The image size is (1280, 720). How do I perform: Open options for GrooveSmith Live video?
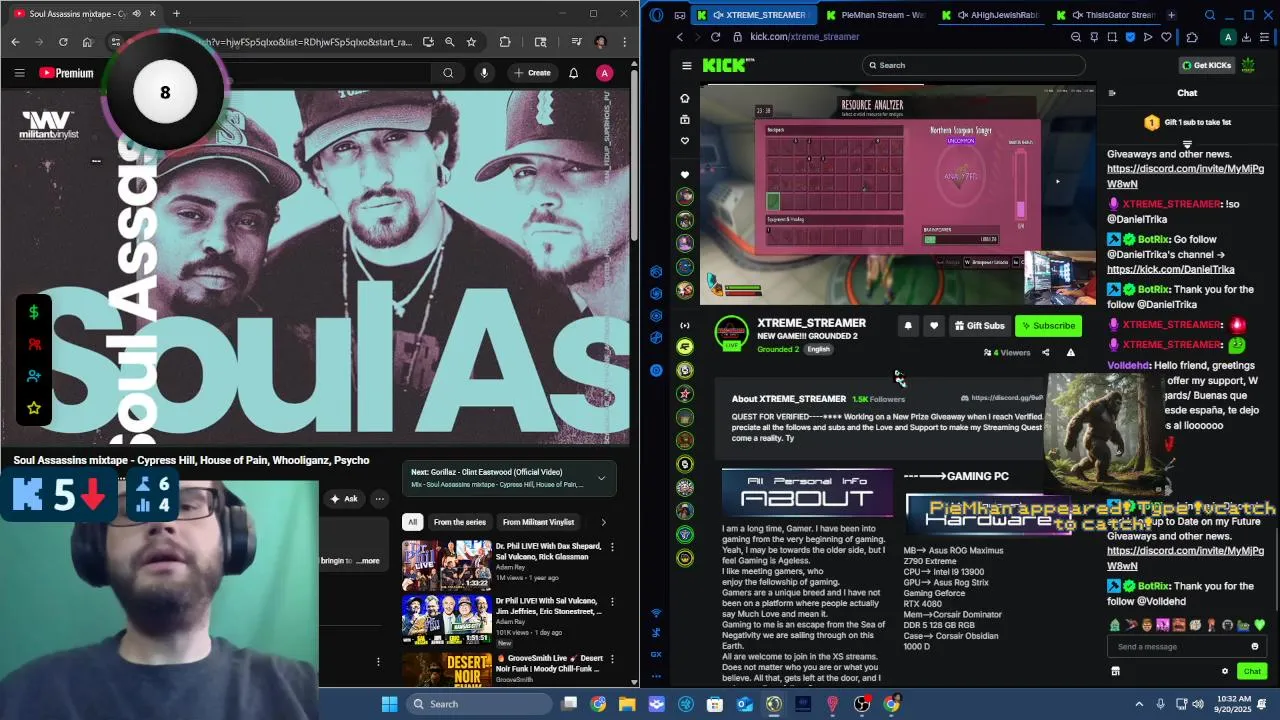tap(612, 658)
